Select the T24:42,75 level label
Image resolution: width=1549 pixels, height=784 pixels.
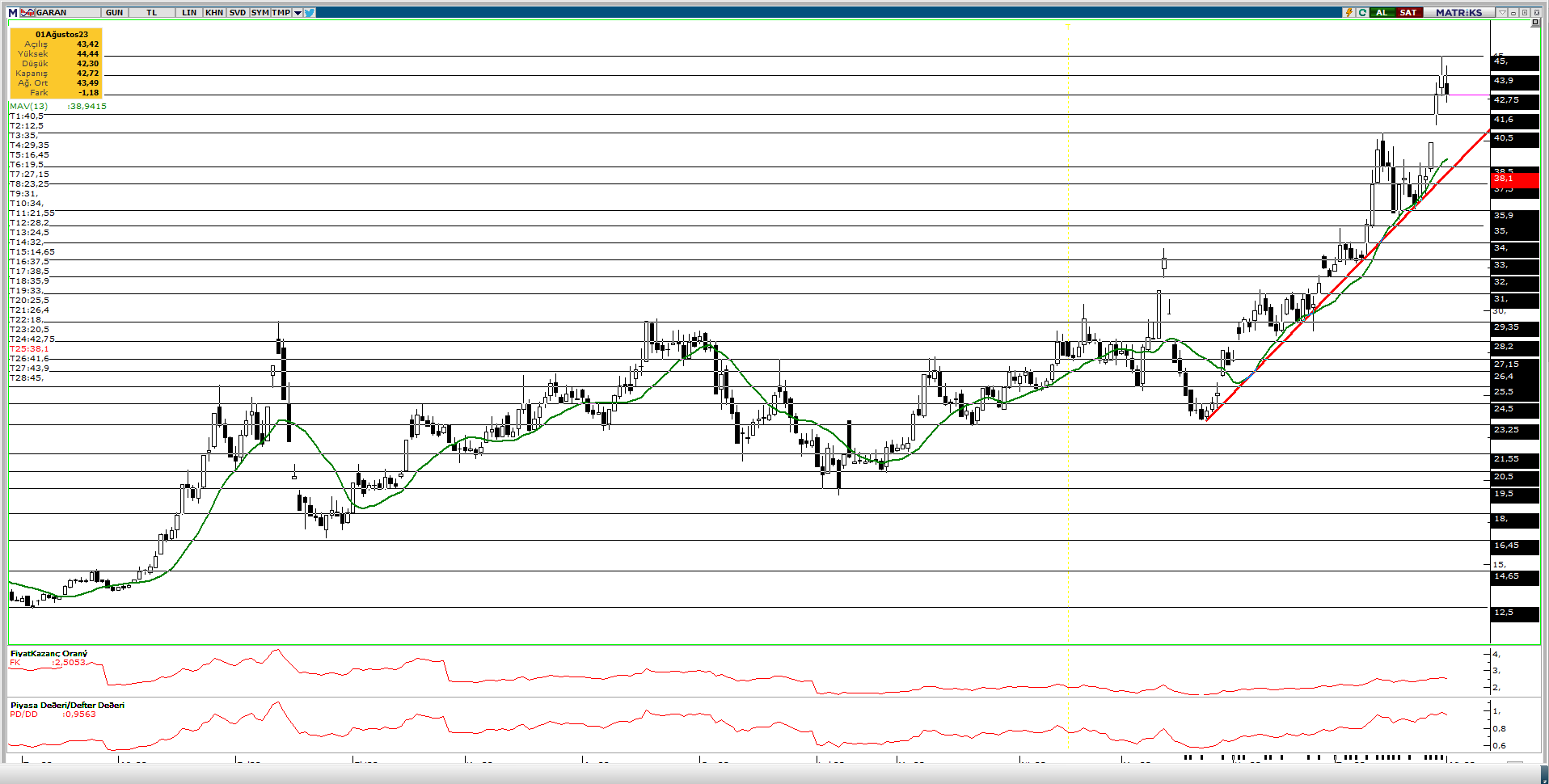[x=32, y=339]
